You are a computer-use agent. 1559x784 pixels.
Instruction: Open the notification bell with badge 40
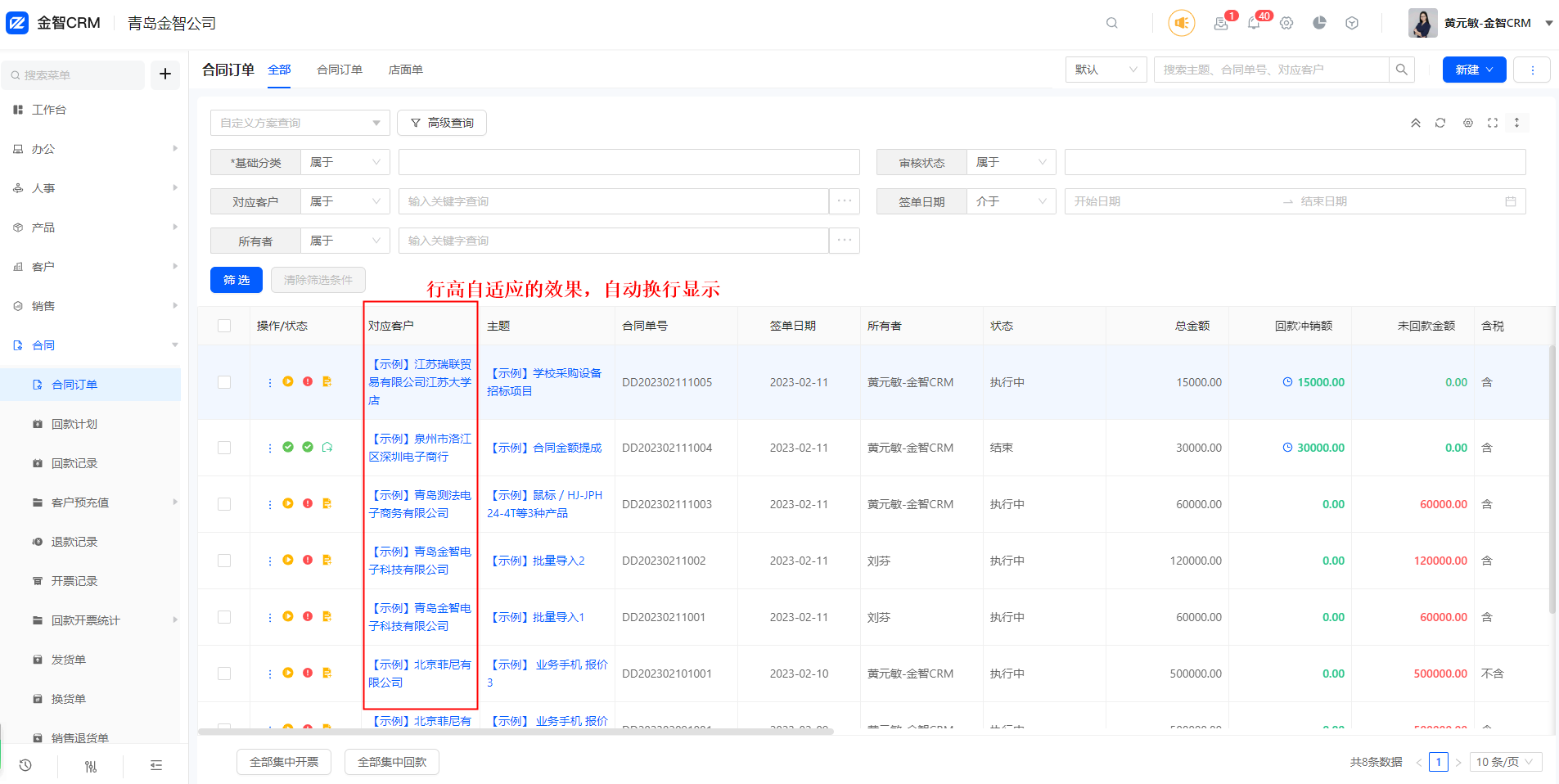click(x=1254, y=23)
